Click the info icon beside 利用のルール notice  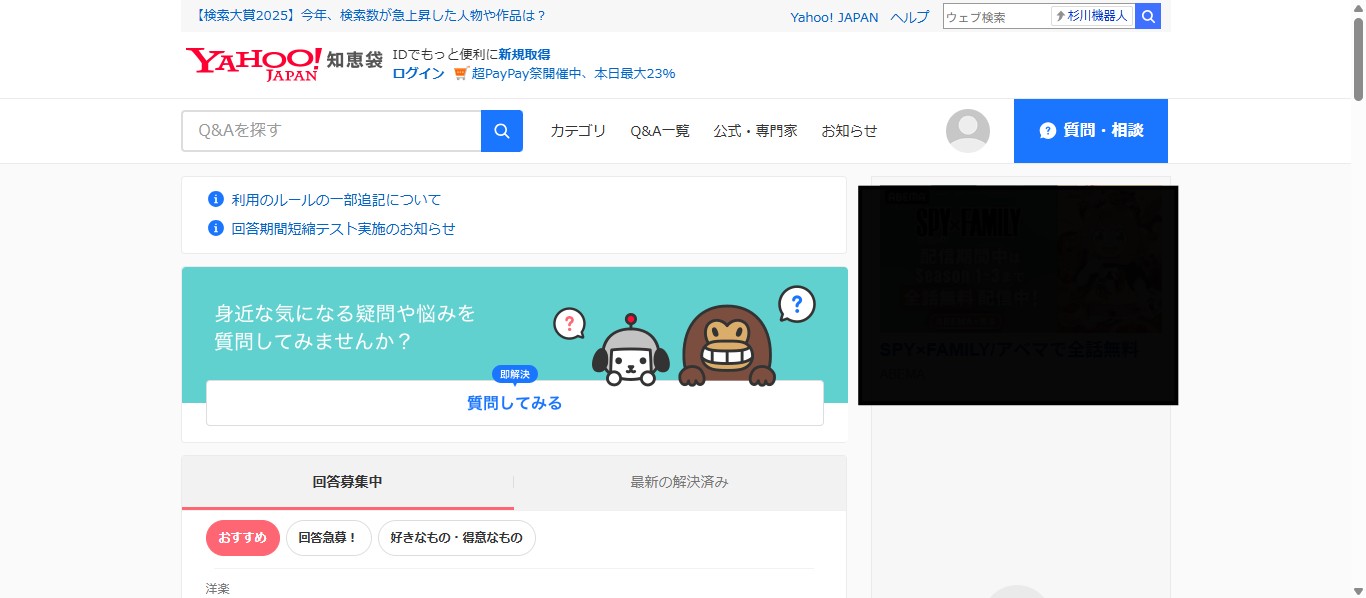pyautogui.click(x=216, y=199)
